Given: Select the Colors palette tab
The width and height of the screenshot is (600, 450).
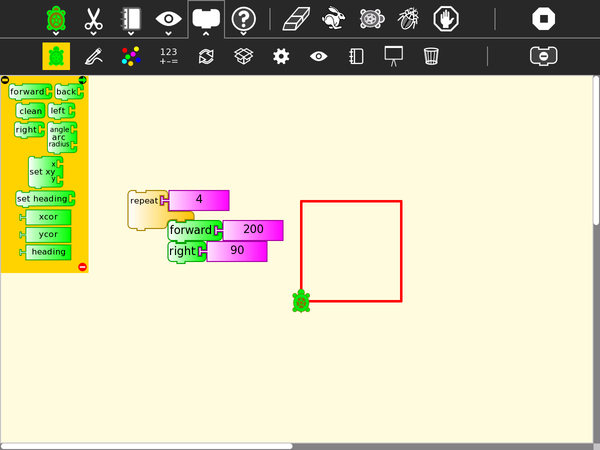Looking at the screenshot, I should tap(131, 56).
